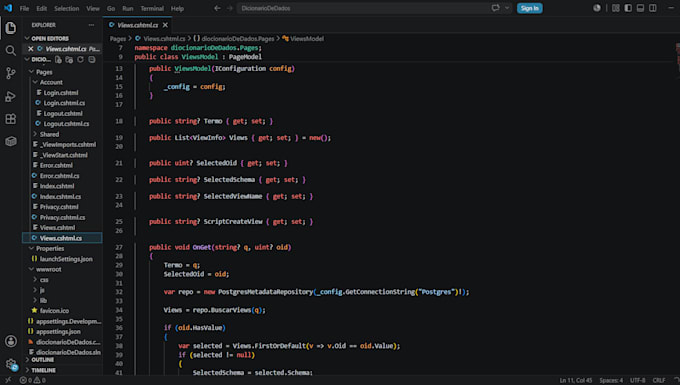680x385 pixels.
Task: Open the Go menu
Action: click(x=111, y=8)
